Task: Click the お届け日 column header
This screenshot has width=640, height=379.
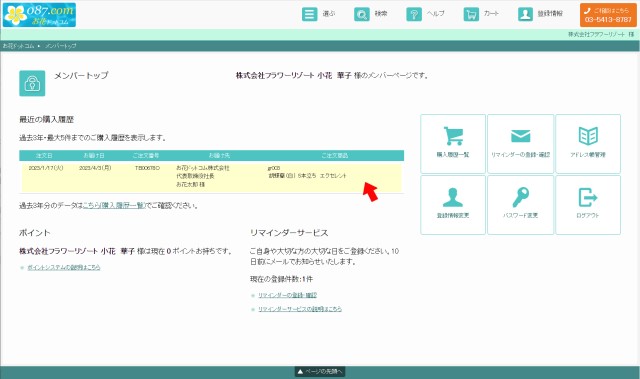Action: pyautogui.click(x=94, y=156)
